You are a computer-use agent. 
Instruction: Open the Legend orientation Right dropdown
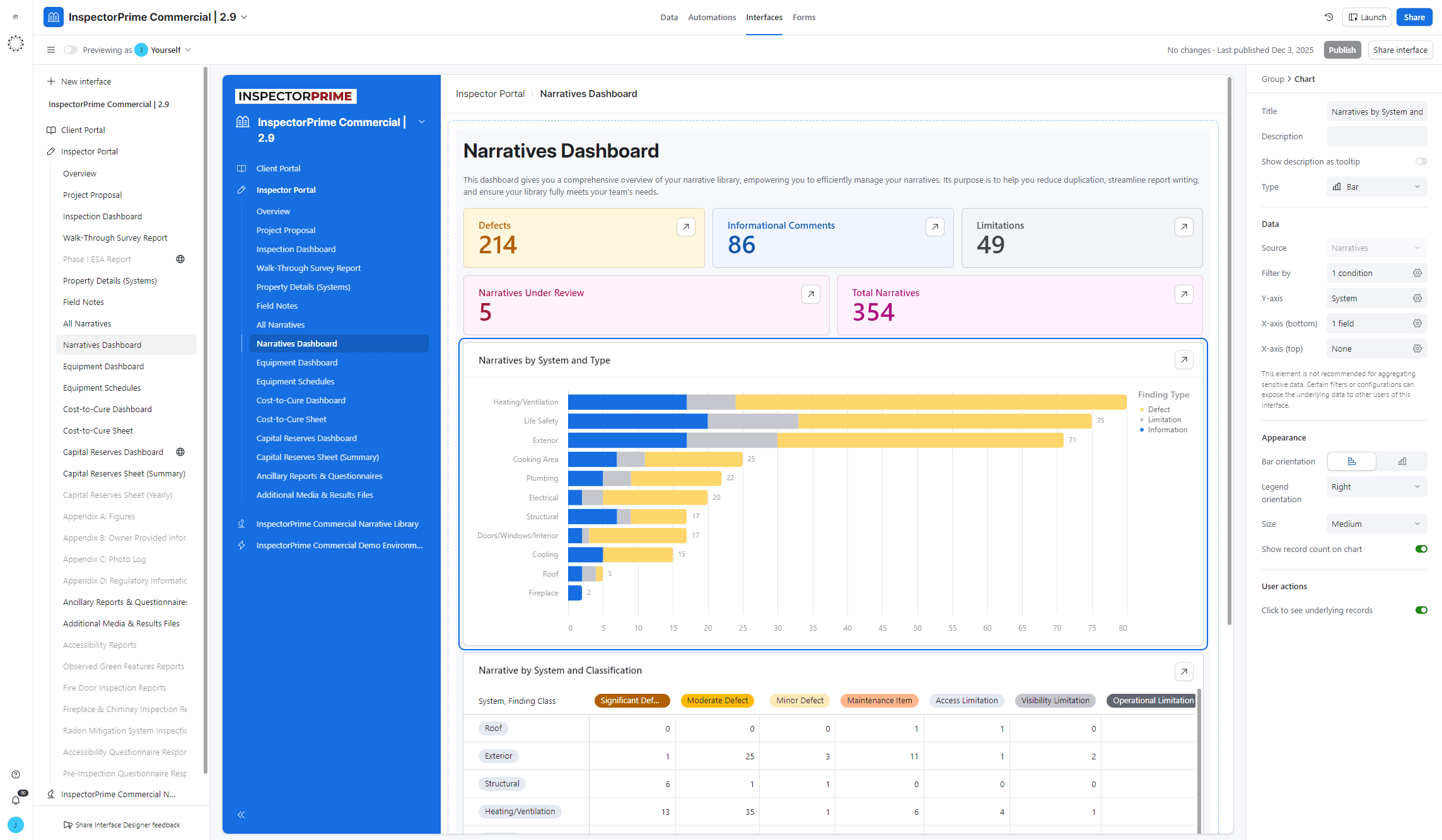click(x=1376, y=486)
